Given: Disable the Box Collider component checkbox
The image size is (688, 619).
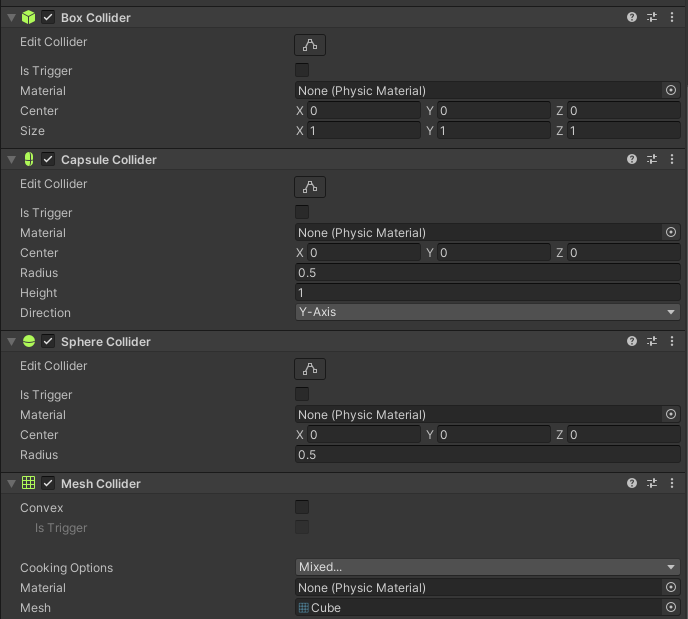Looking at the screenshot, I should (48, 18).
